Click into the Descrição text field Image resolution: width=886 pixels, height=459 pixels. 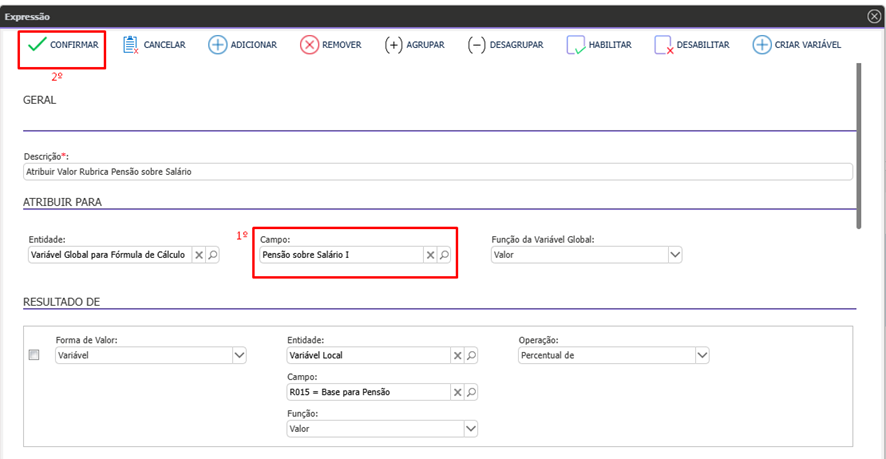pyautogui.click(x=437, y=171)
